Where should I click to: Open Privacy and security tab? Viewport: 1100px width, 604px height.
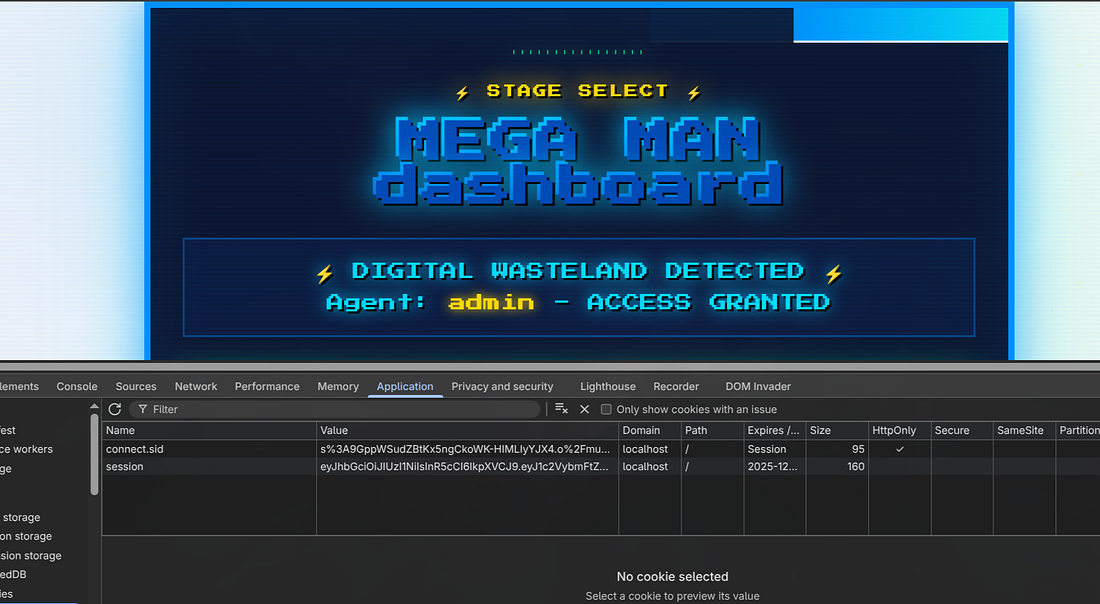502,387
